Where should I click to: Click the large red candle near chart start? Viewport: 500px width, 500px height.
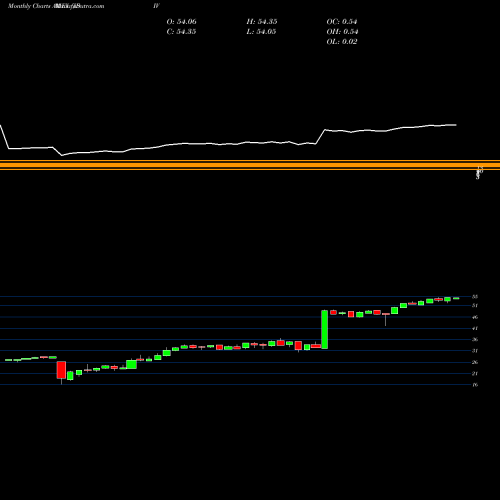[x=61, y=370]
